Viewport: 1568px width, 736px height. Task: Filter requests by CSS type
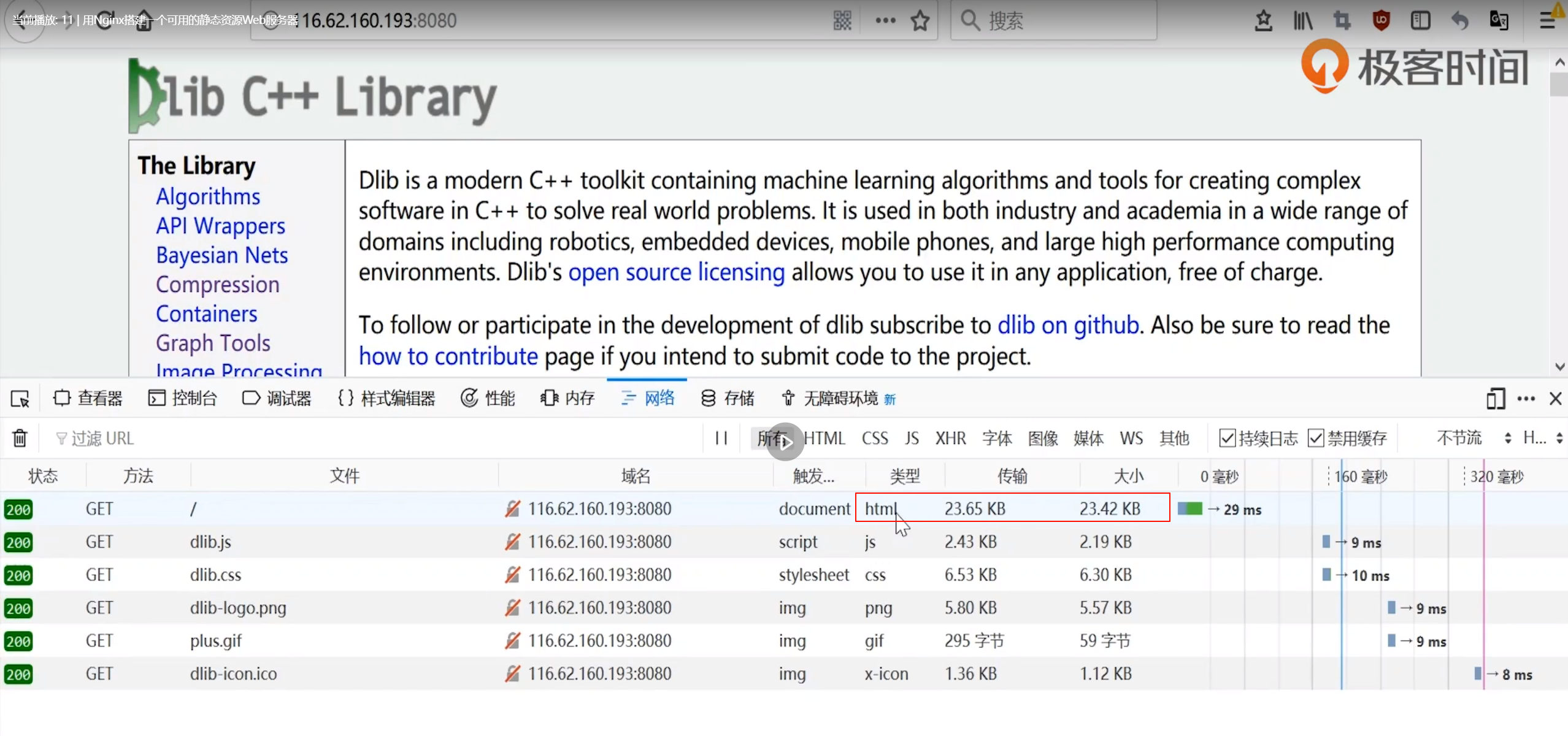[875, 438]
